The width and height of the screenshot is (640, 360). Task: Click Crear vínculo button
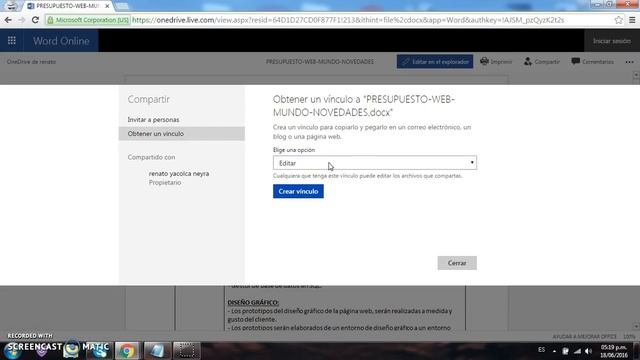tap(298, 191)
